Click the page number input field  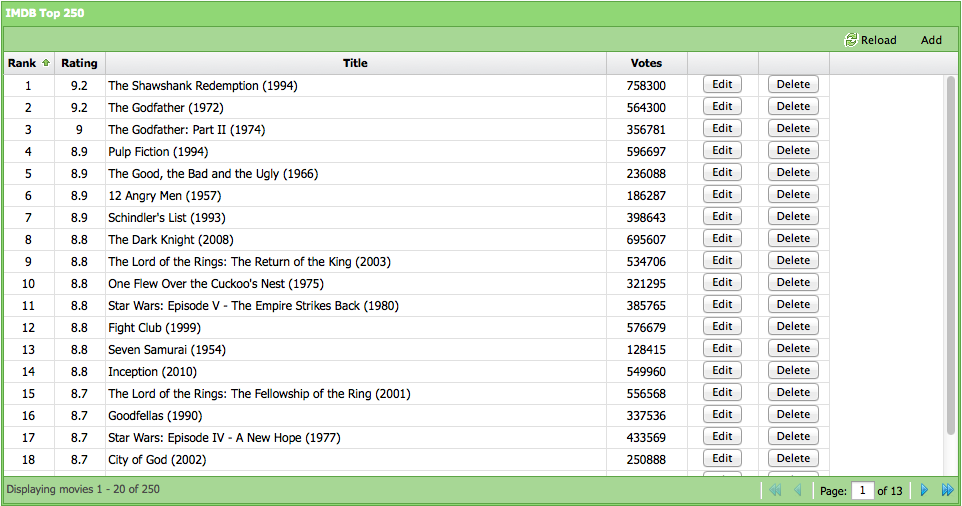[862, 490]
